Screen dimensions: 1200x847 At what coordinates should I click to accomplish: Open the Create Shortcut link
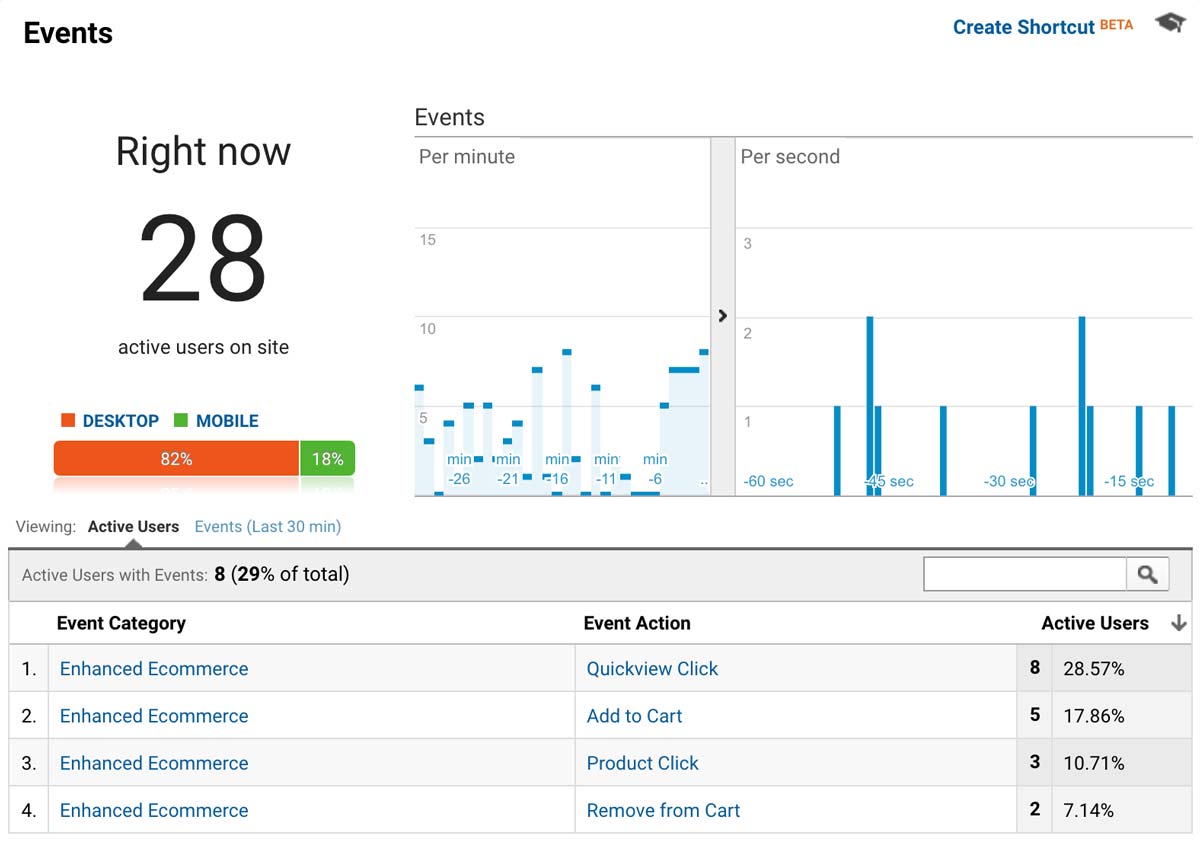tap(1023, 27)
